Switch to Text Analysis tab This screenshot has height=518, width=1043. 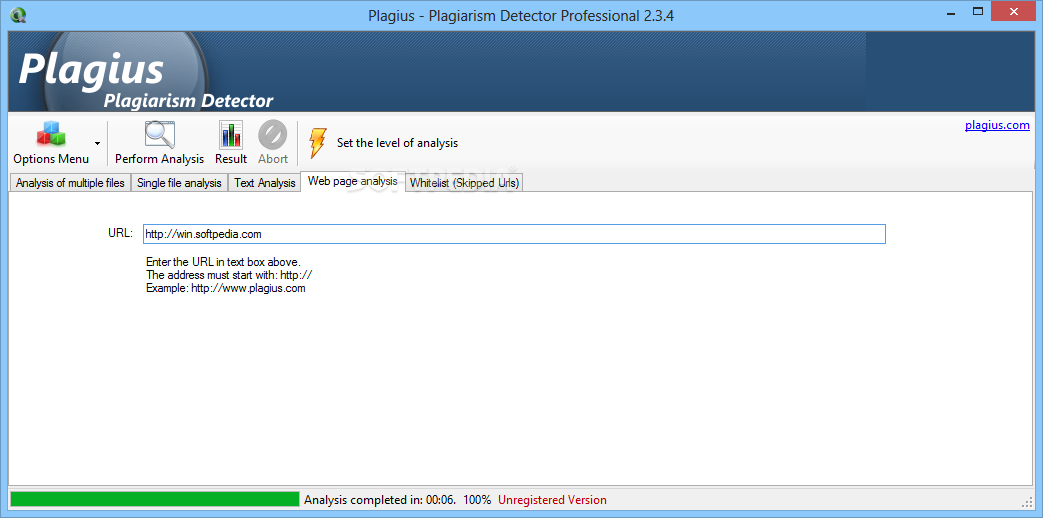[264, 183]
